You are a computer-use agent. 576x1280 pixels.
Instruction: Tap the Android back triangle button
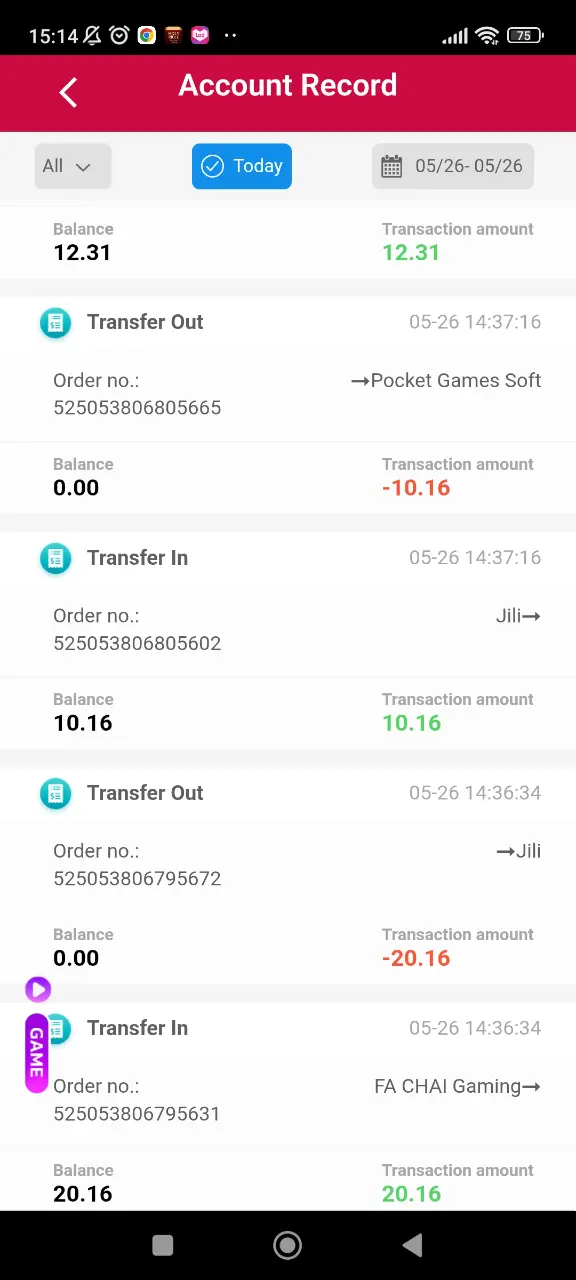pyautogui.click(x=412, y=1245)
